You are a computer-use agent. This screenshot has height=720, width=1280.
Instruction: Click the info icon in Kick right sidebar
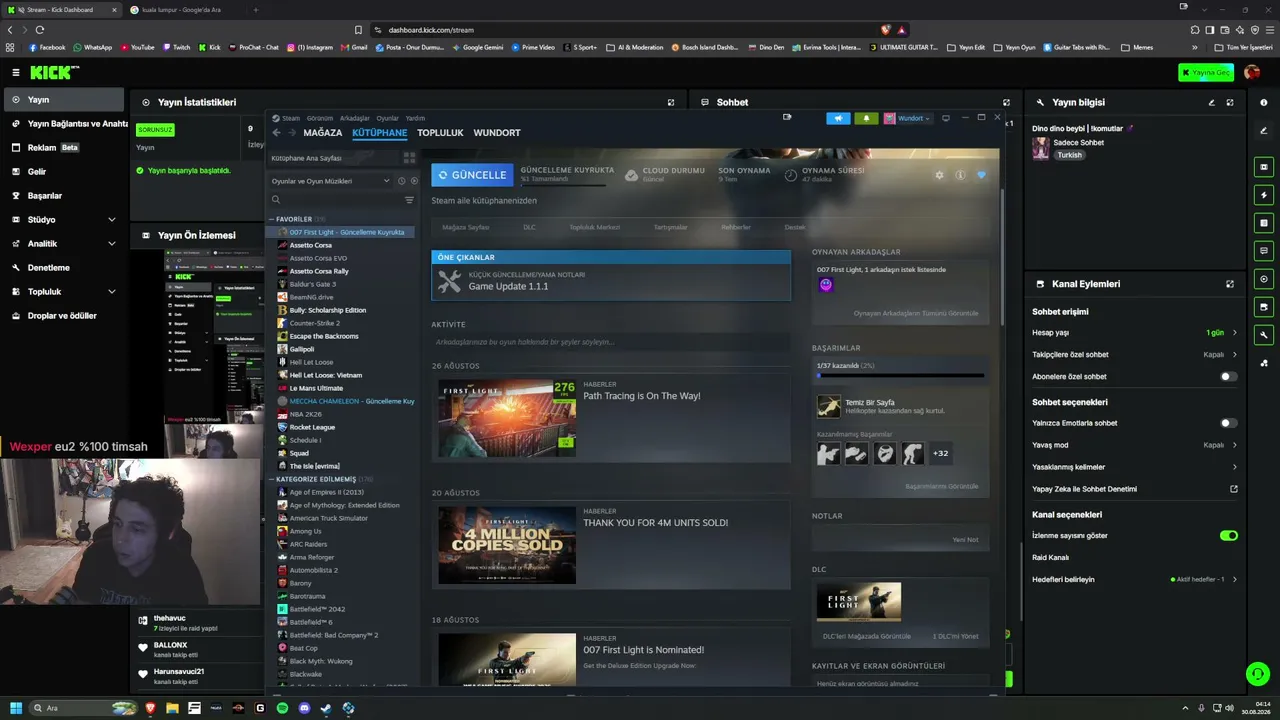tap(1264, 102)
